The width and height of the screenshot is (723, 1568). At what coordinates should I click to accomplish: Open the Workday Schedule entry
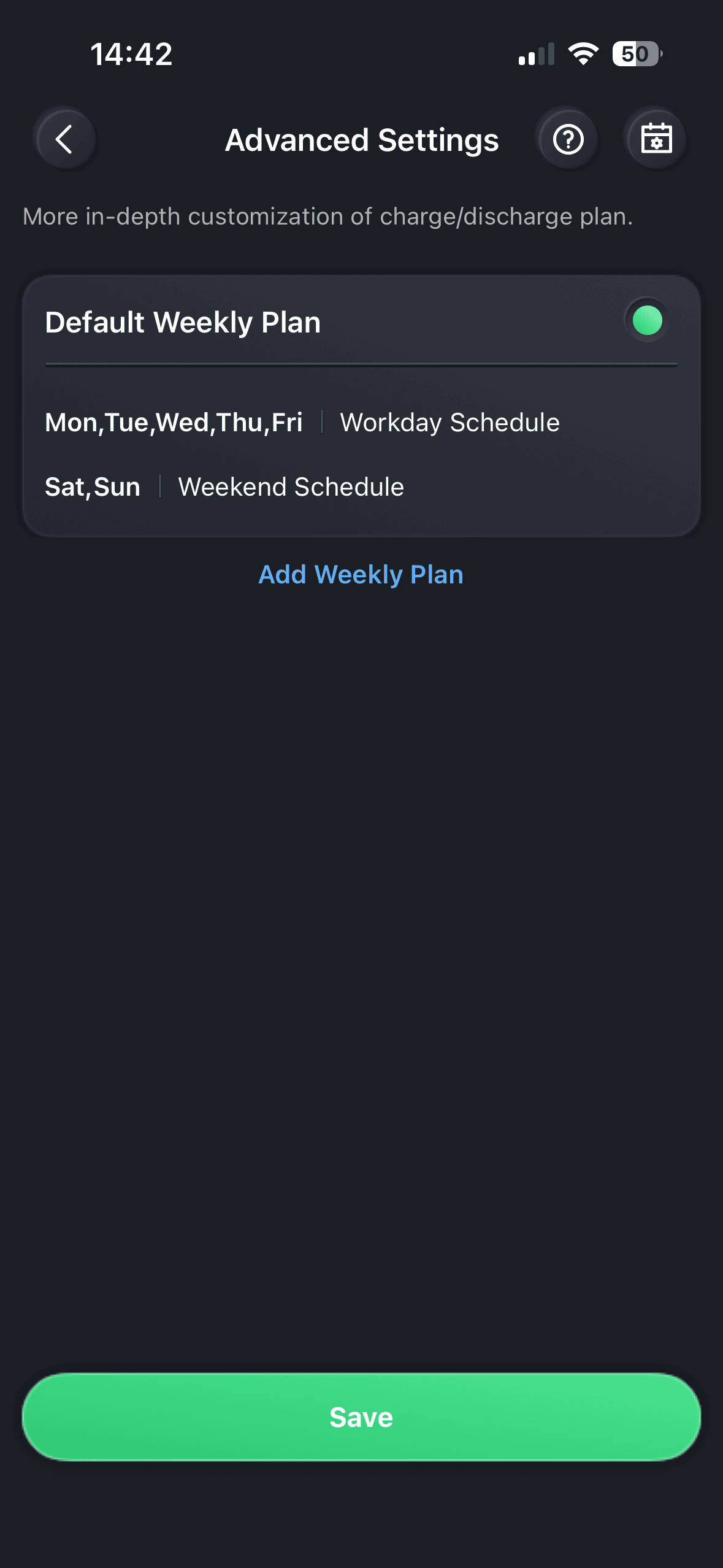pos(449,423)
